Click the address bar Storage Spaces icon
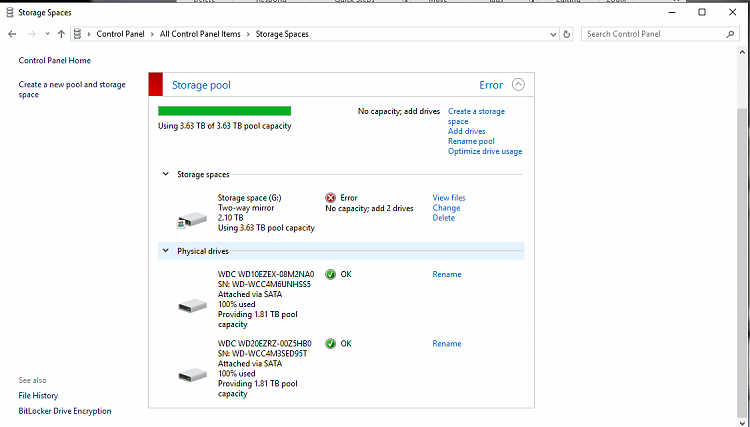 [x=77, y=34]
